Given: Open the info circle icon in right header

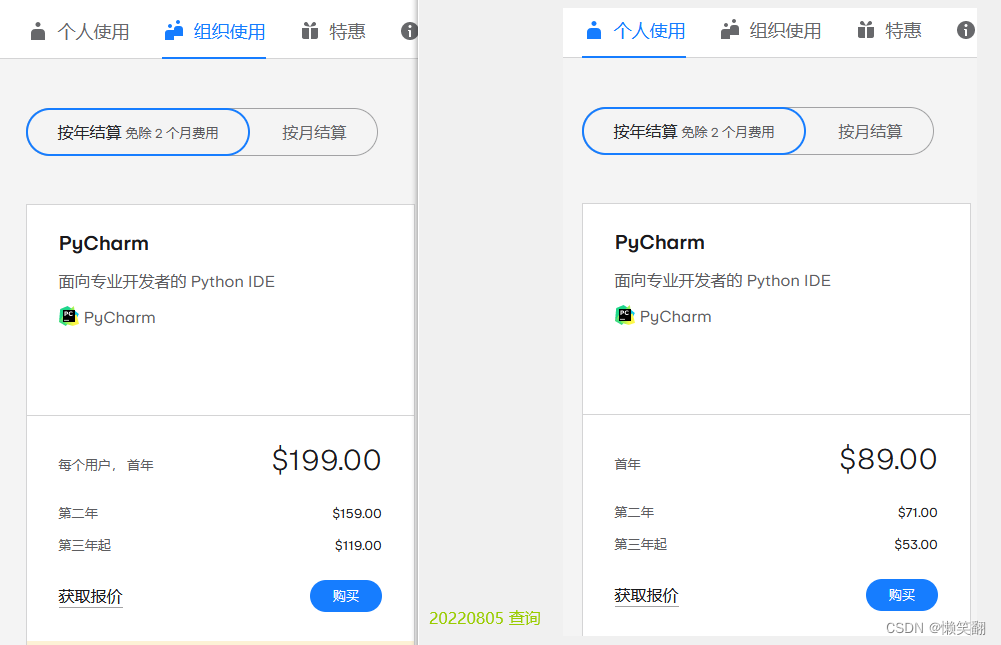Looking at the screenshot, I should point(965,31).
